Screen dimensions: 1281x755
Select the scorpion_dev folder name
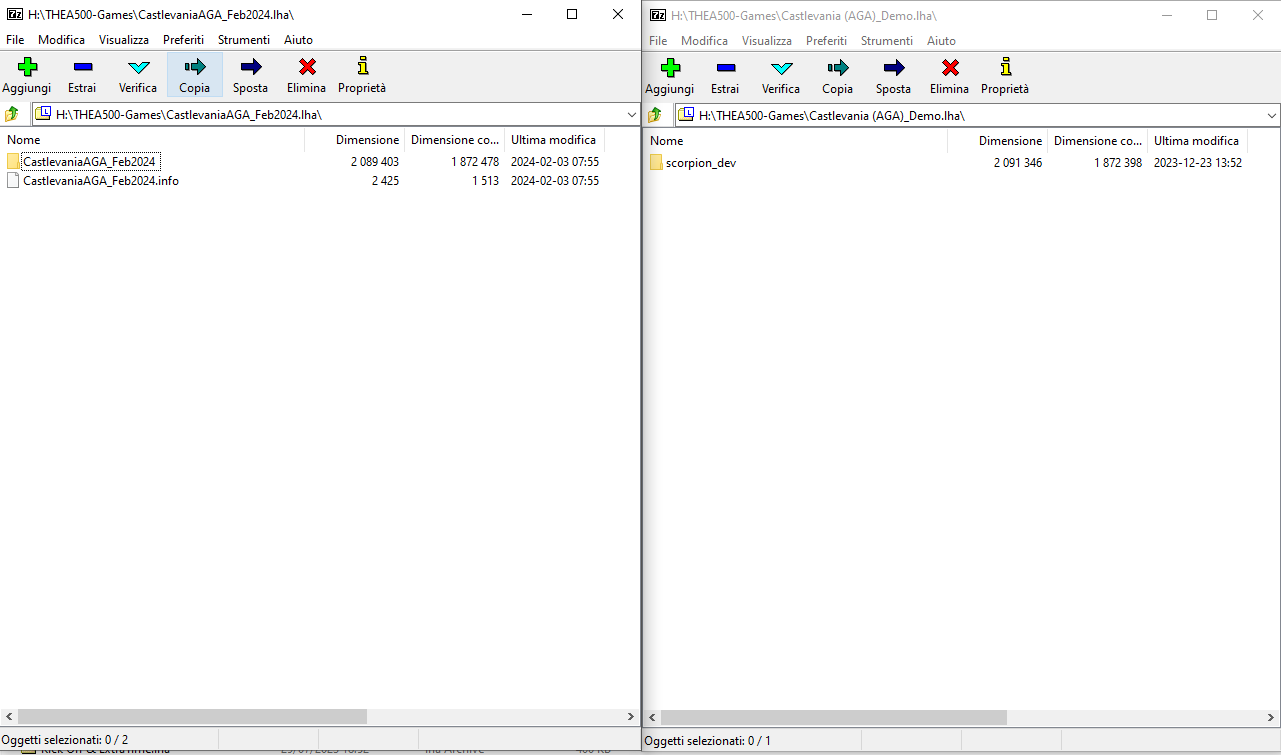click(701, 162)
